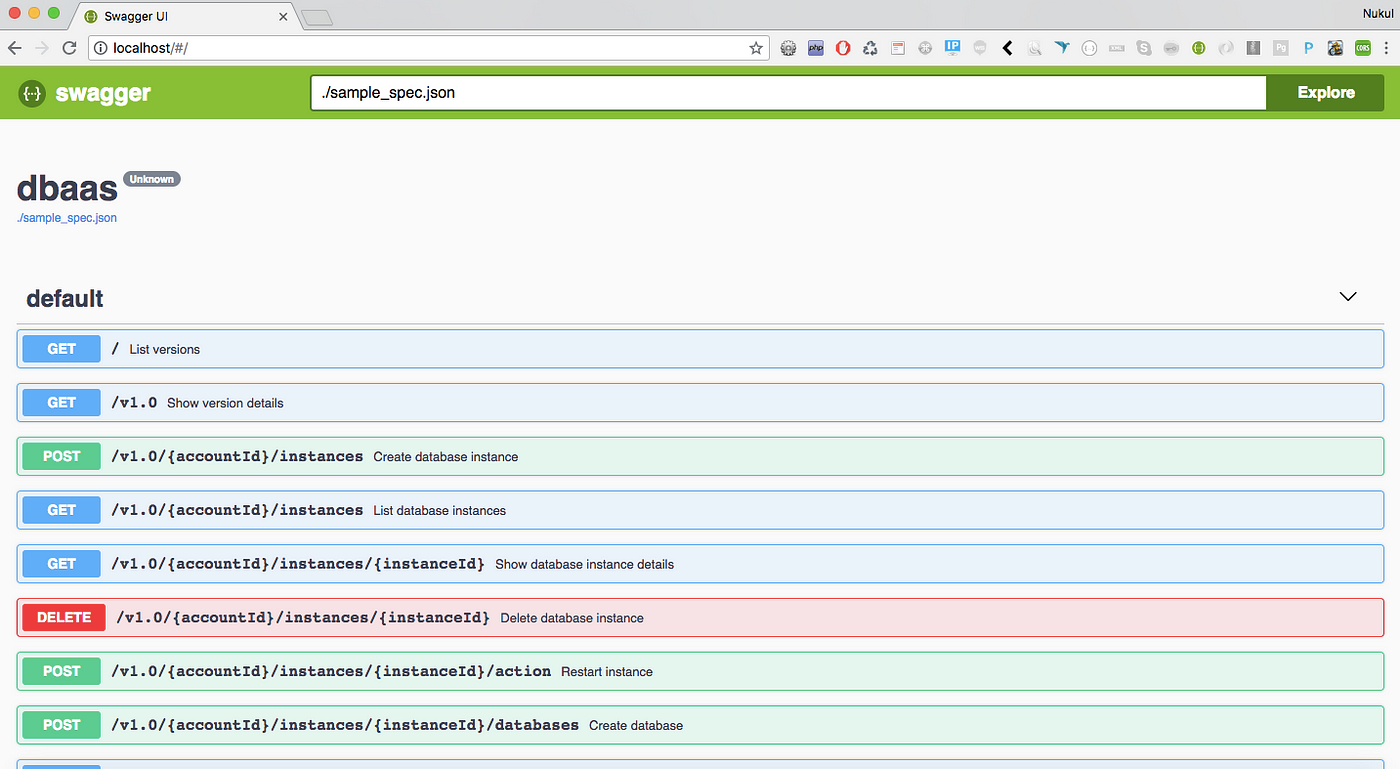Click the blue P extension icon
This screenshot has width=1400, height=769.
(x=1308, y=48)
